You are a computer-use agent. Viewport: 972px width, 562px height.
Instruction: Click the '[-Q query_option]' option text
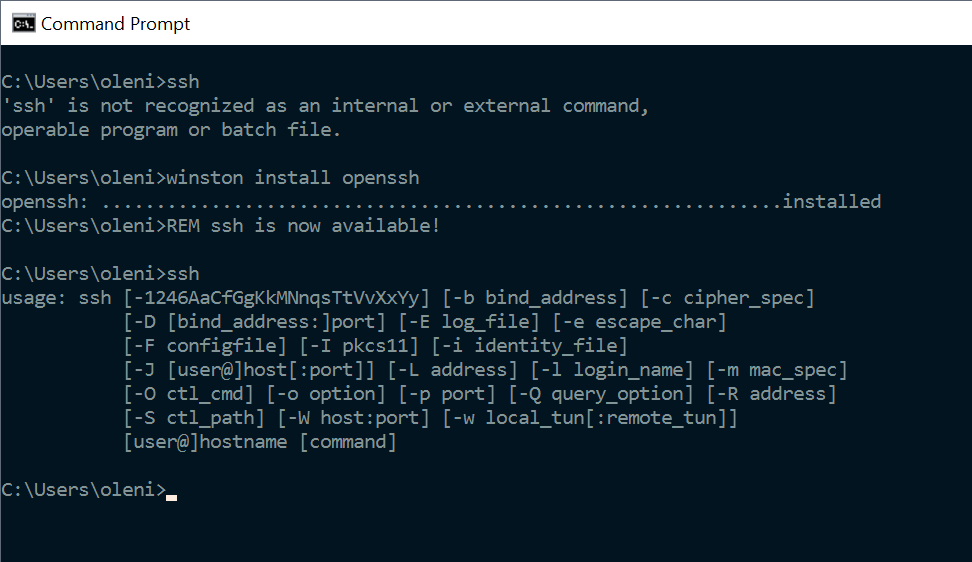tap(601, 394)
